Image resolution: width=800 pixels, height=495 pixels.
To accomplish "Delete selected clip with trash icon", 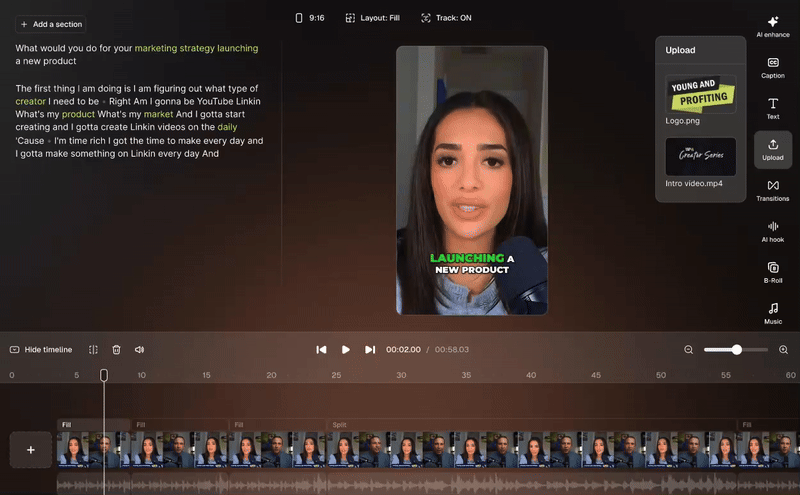I will pos(116,350).
